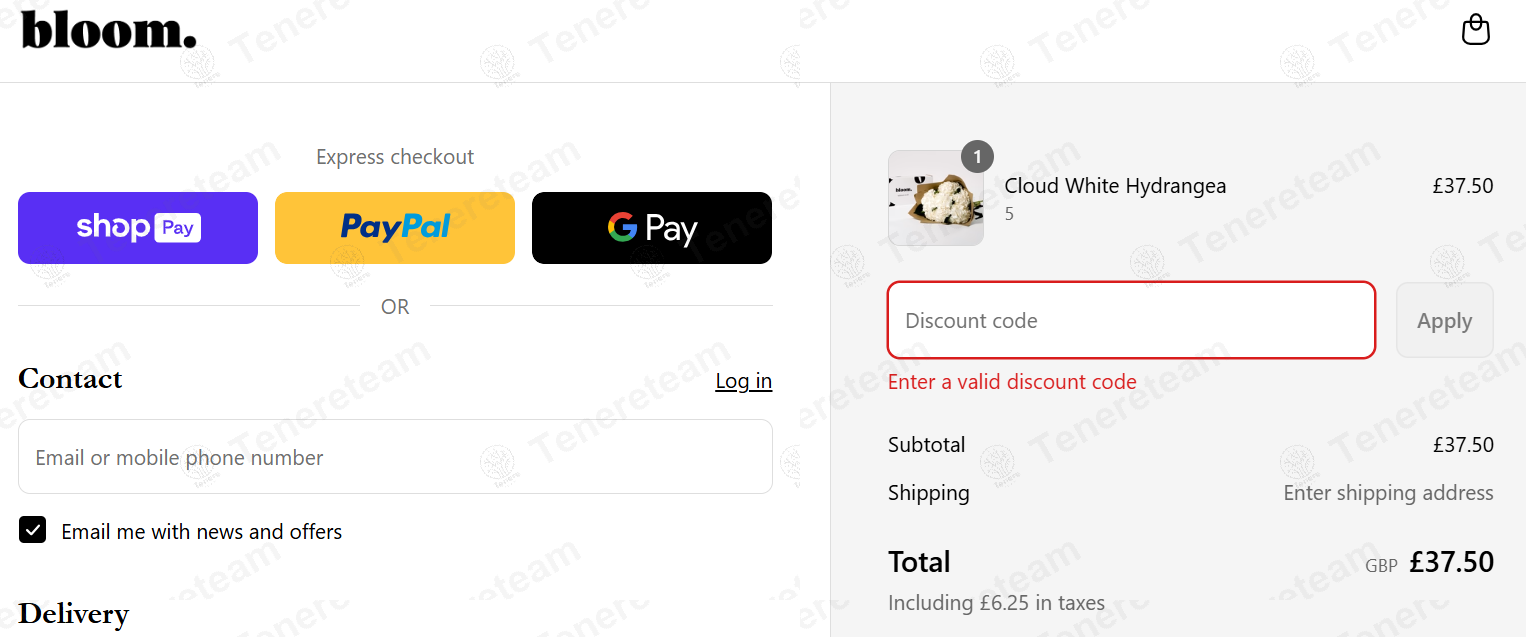Uncheck Email me with news and offers

click(x=33, y=530)
